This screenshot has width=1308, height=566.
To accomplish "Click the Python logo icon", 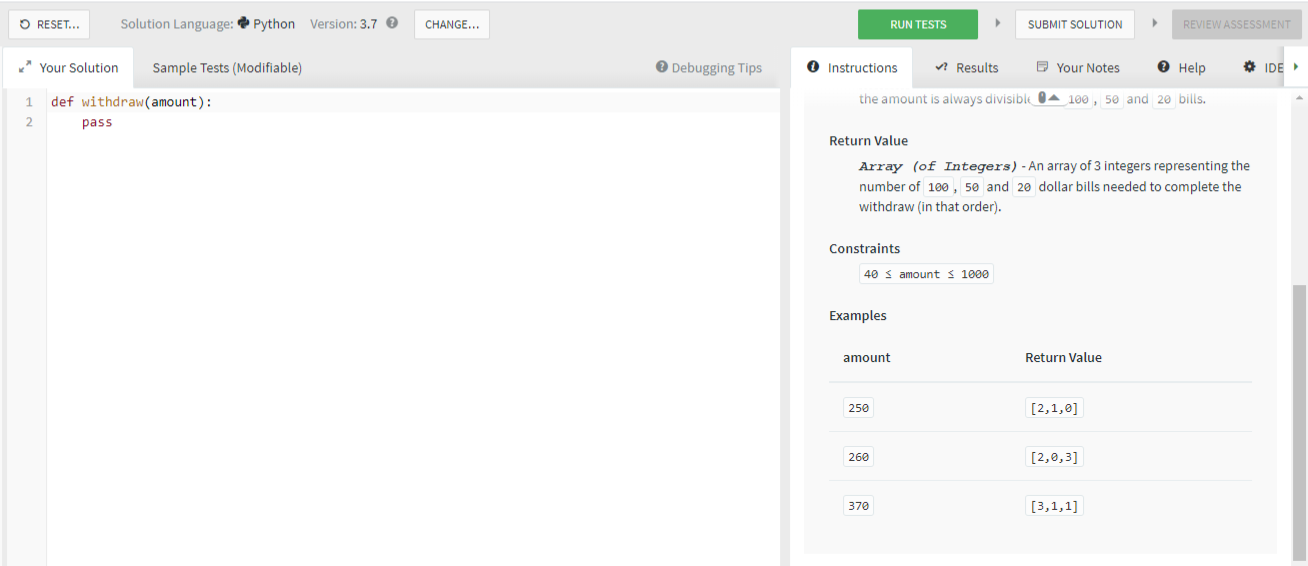I will (243, 23).
